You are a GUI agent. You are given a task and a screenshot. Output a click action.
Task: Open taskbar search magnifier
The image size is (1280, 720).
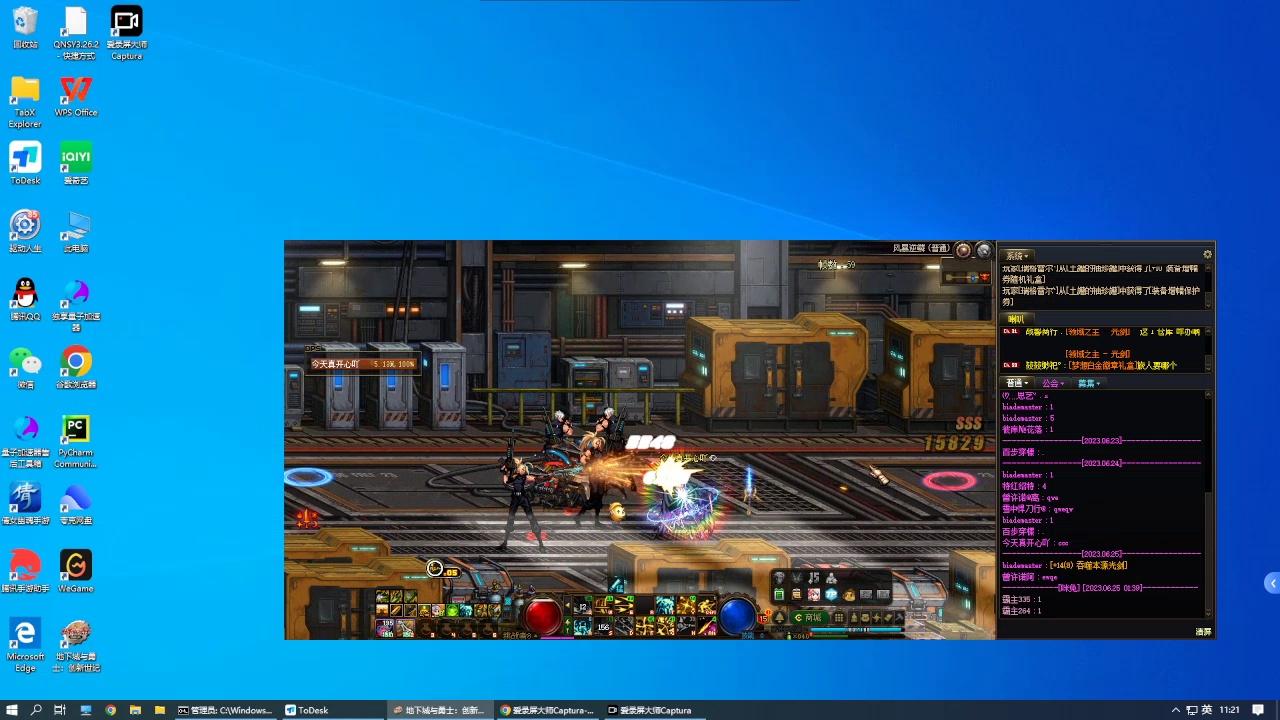tap(37, 710)
